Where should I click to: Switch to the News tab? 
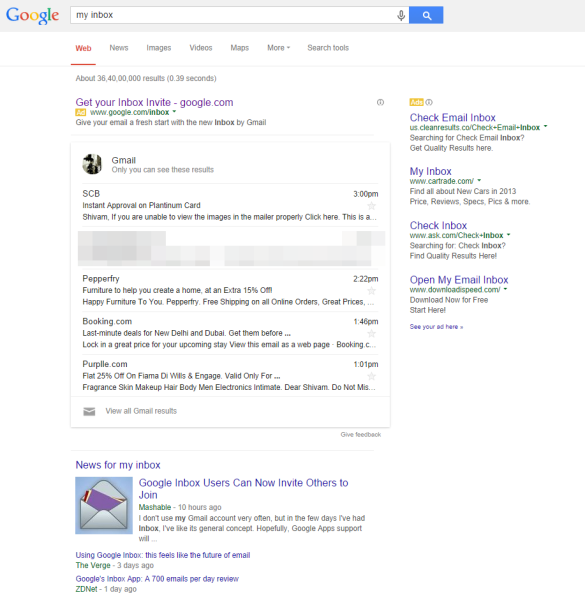[119, 48]
